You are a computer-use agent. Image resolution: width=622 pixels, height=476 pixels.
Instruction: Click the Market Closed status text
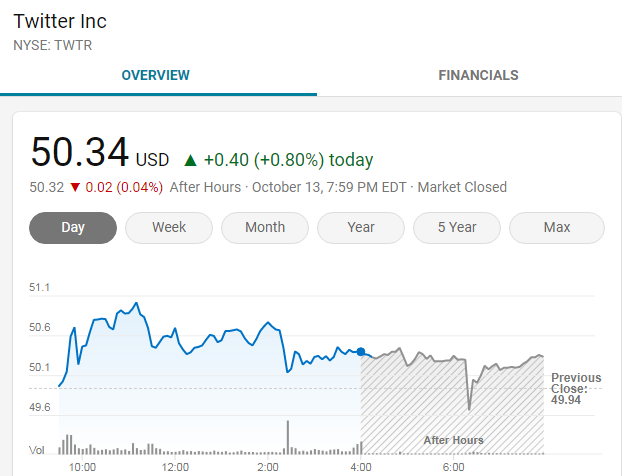pyautogui.click(x=462, y=187)
